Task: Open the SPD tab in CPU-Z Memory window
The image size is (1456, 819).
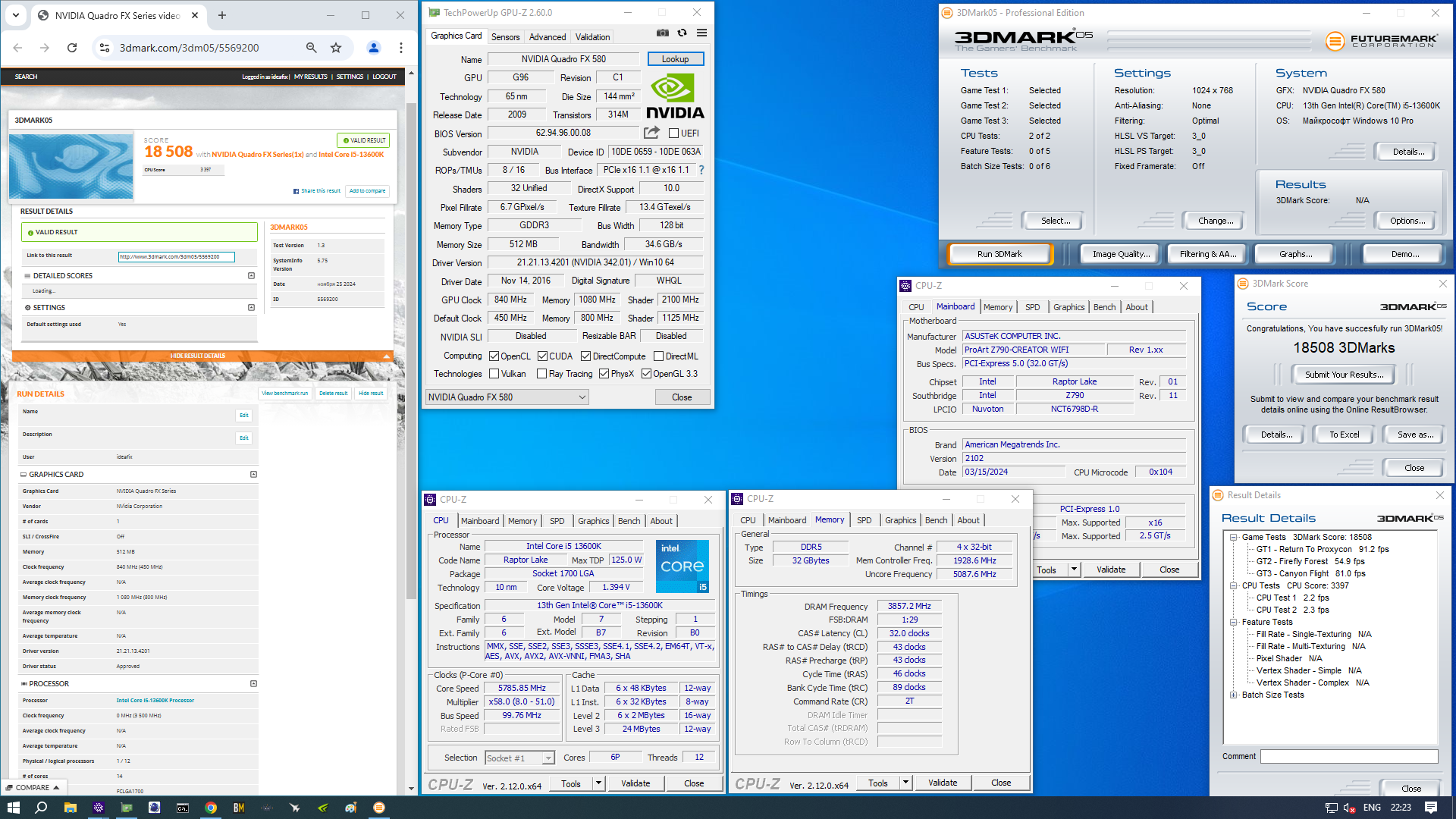Action: [x=864, y=520]
